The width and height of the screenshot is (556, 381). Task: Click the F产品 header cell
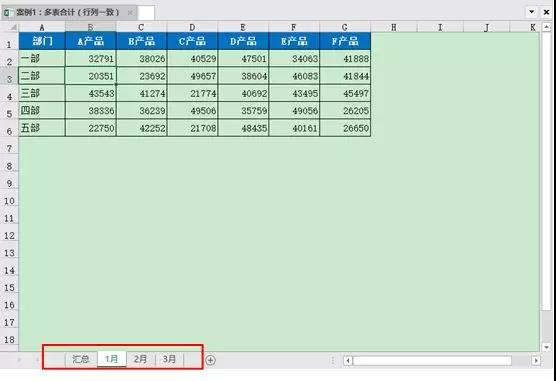(x=345, y=41)
